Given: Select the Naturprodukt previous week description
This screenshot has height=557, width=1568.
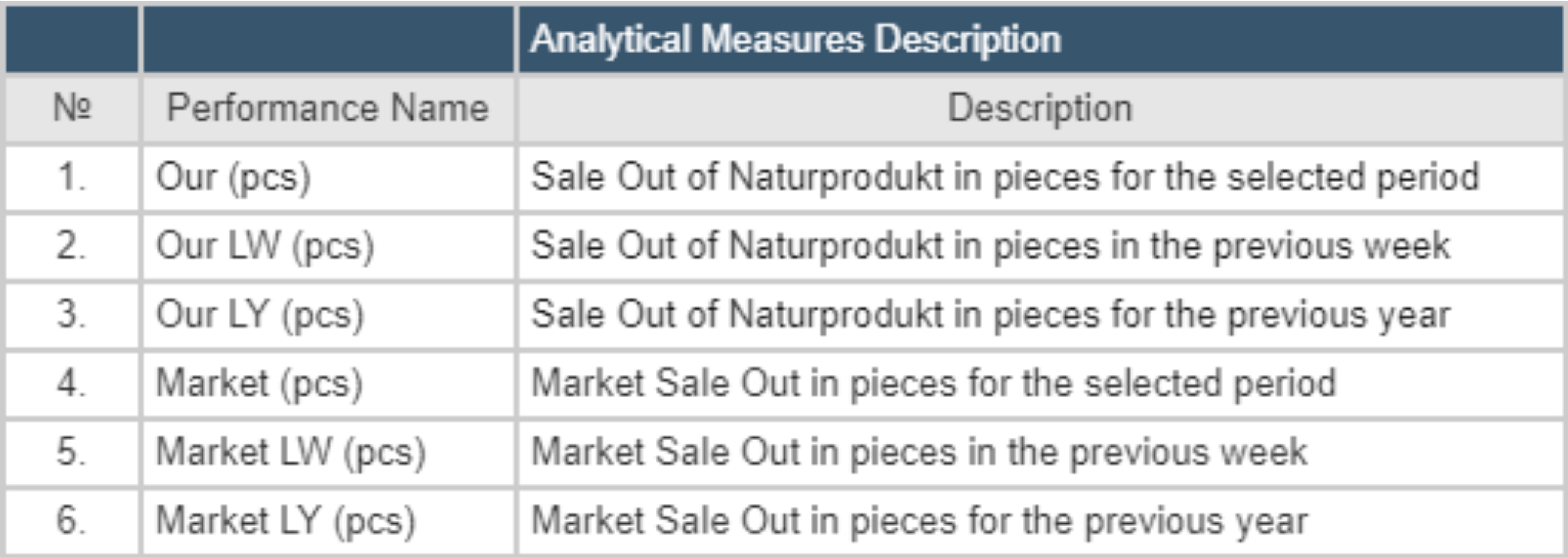Looking at the screenshot, I should 990,246.
